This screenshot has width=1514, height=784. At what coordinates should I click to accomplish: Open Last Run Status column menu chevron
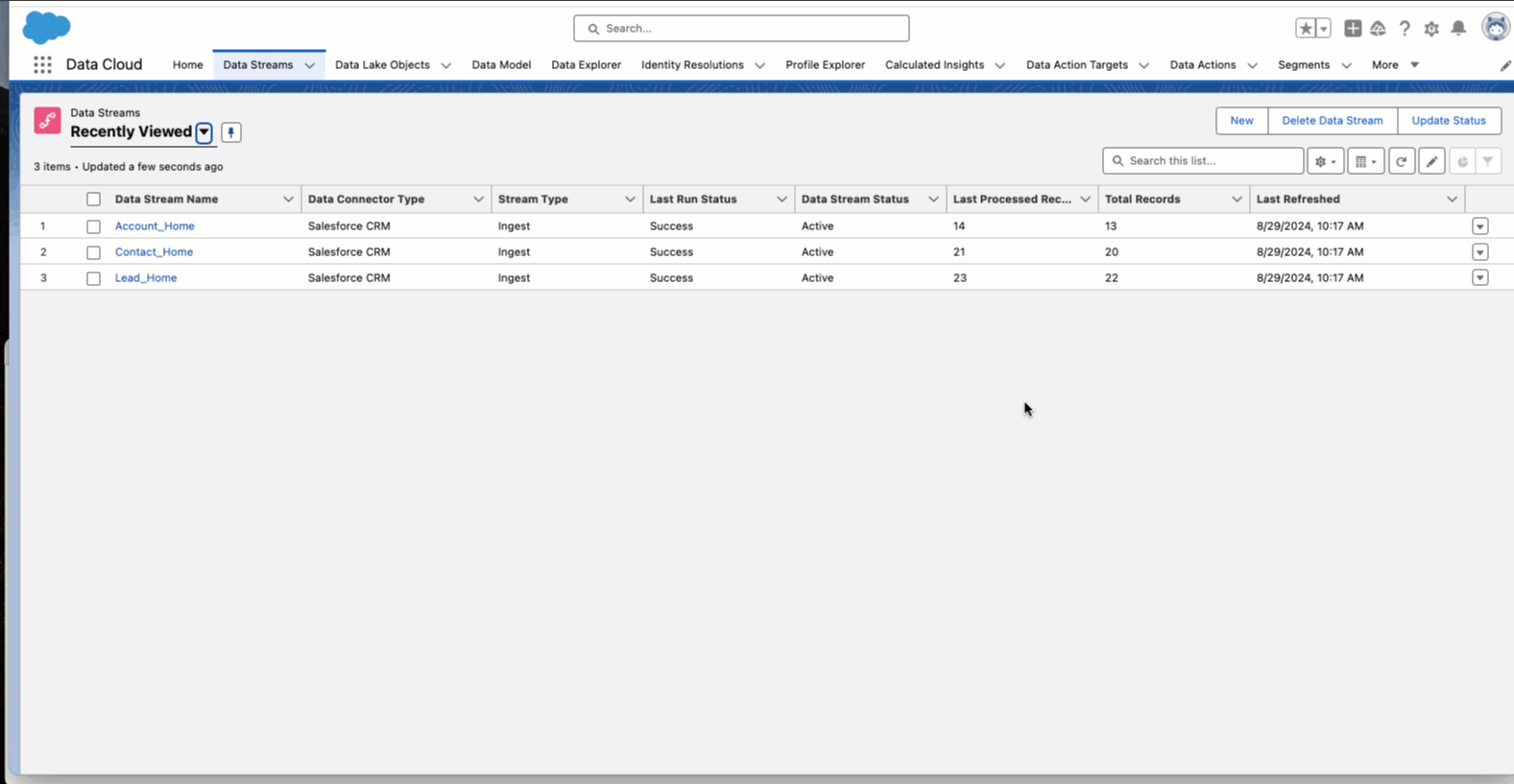[x=781, y=200]
